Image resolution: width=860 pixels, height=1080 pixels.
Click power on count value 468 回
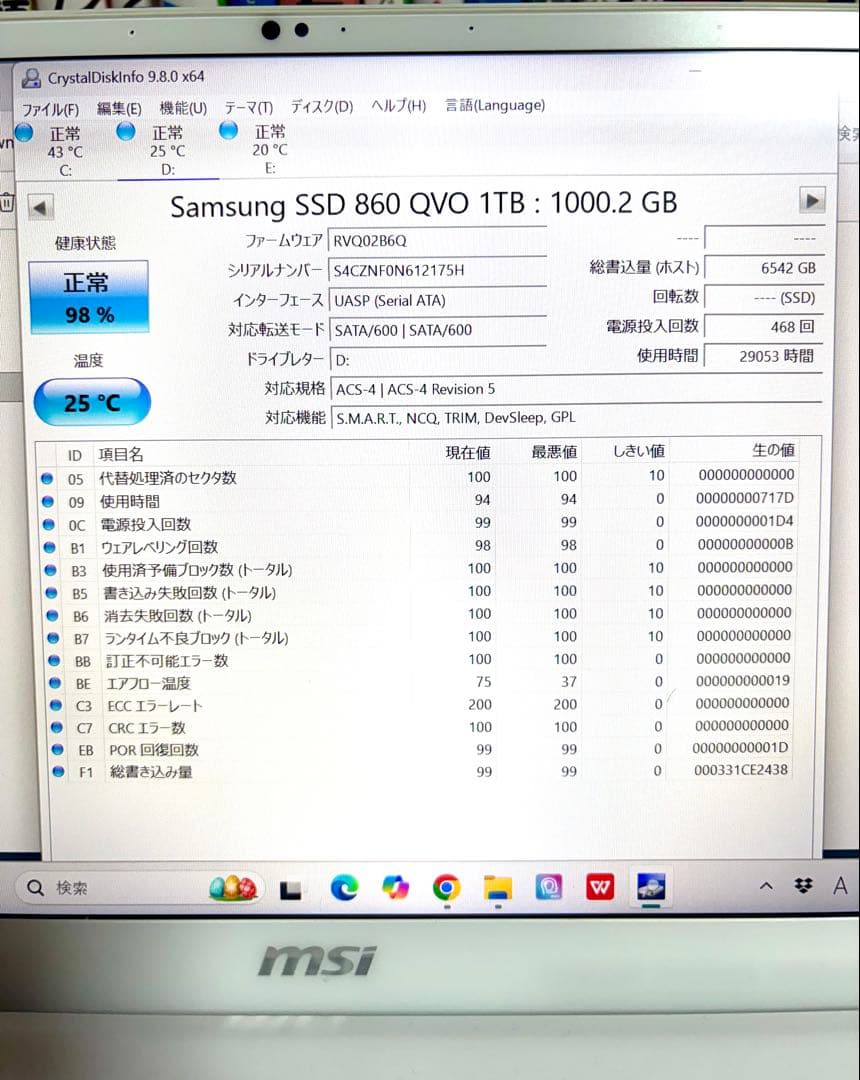[764, 326]
